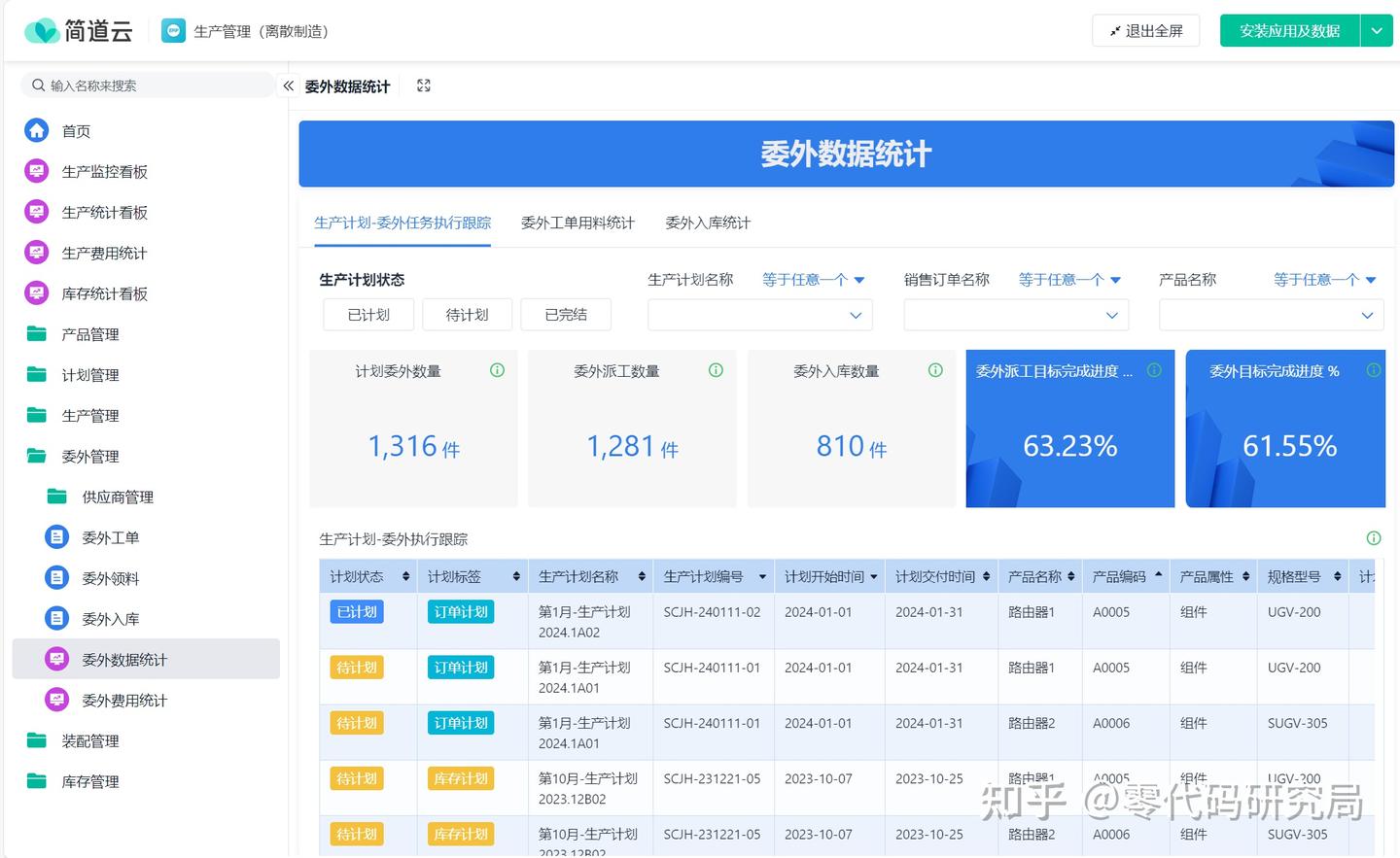The width and height of the screenshot is (1400, 858).
Task: Switch to the 委外入库统计 tab
Action: pos(708,223)
